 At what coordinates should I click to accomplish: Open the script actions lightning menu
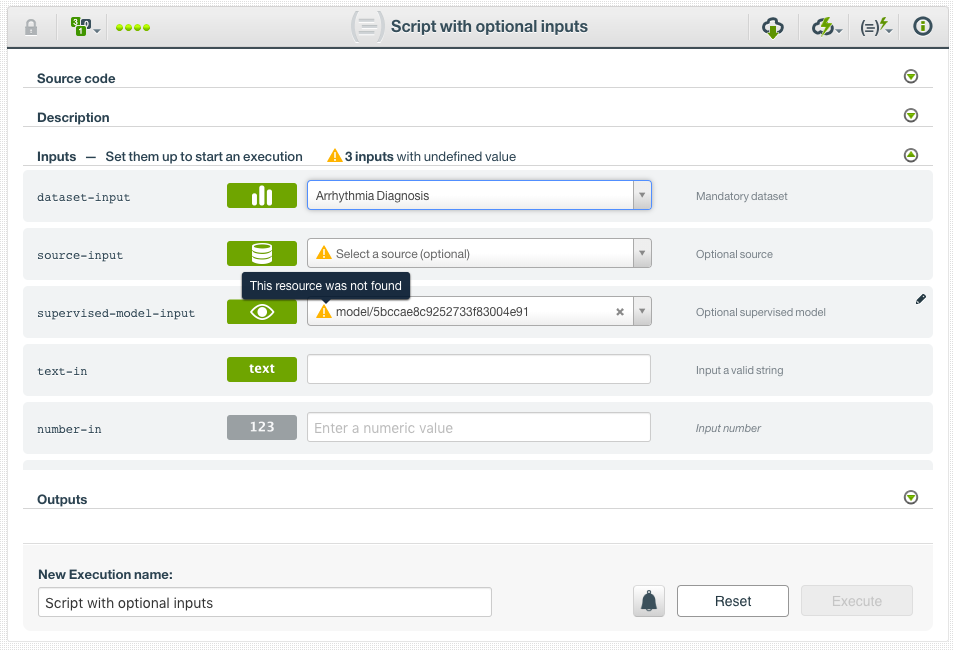click(x=824, y=27)
